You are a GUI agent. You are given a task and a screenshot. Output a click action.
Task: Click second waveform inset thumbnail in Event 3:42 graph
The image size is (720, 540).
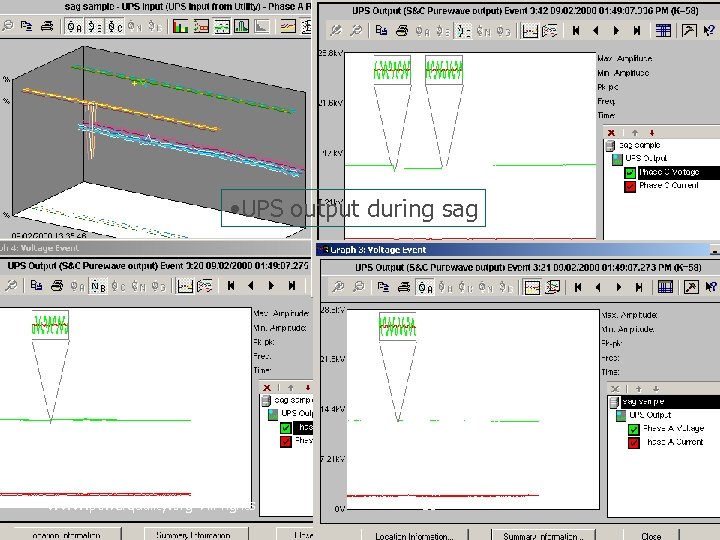pos(444,70)
